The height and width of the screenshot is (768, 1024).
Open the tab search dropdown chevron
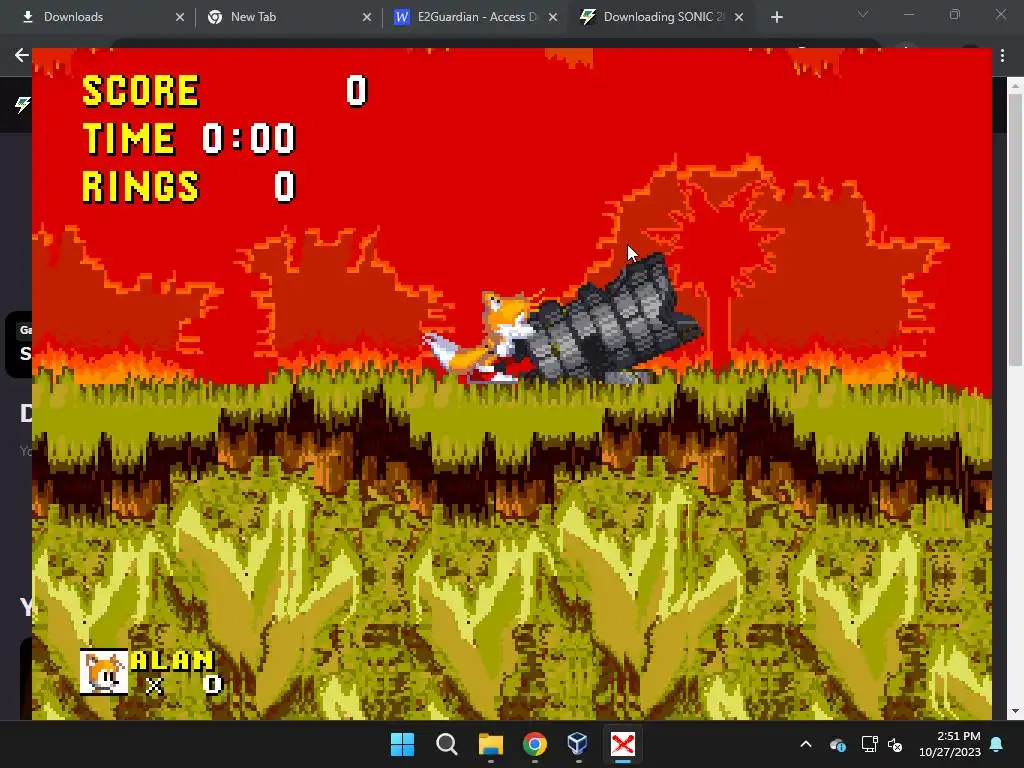863,14
